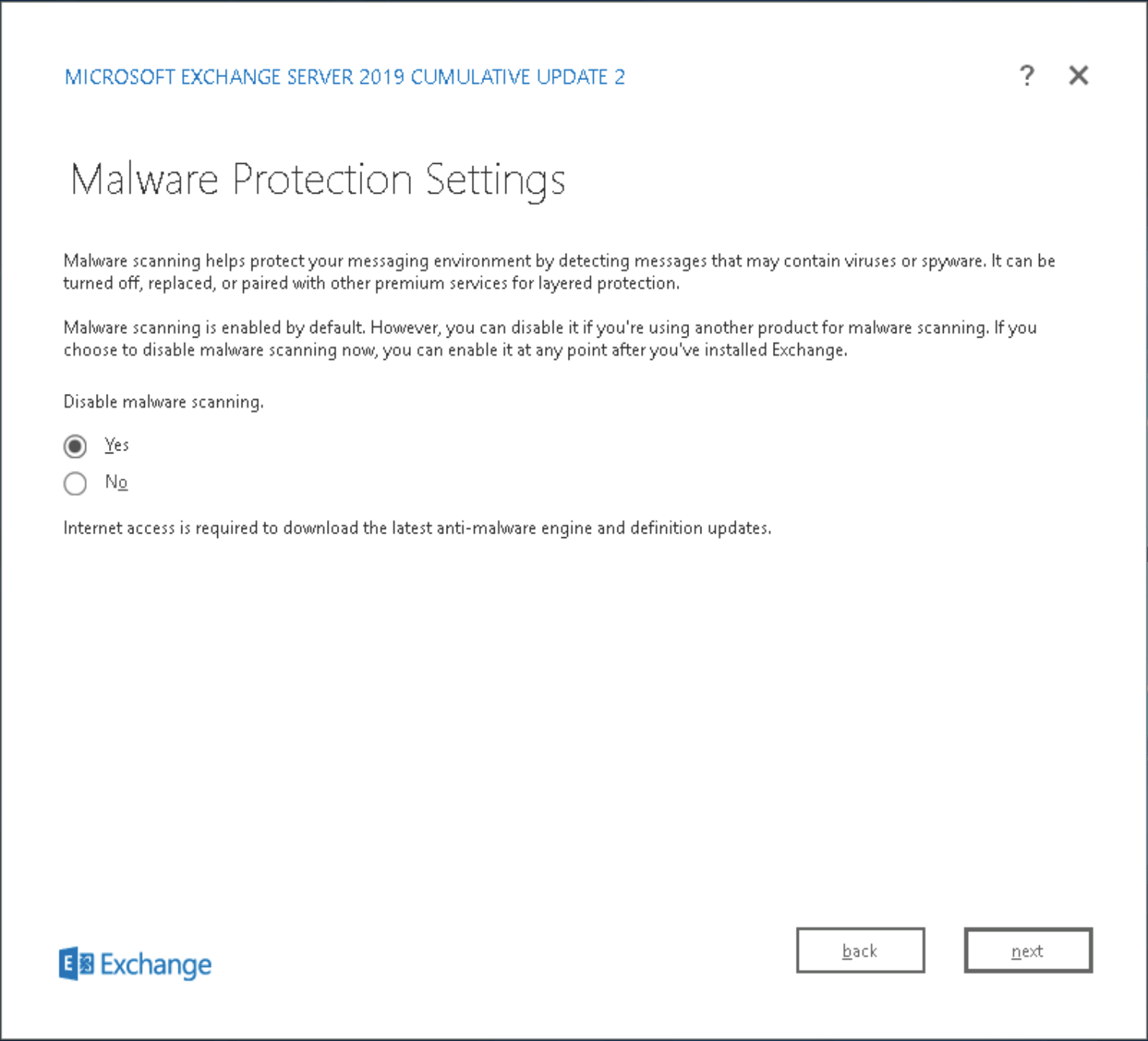Screen dimensions: 1148x1041
Task: Click the underlined "Yes" label text
Action: [x=116, y=445]
